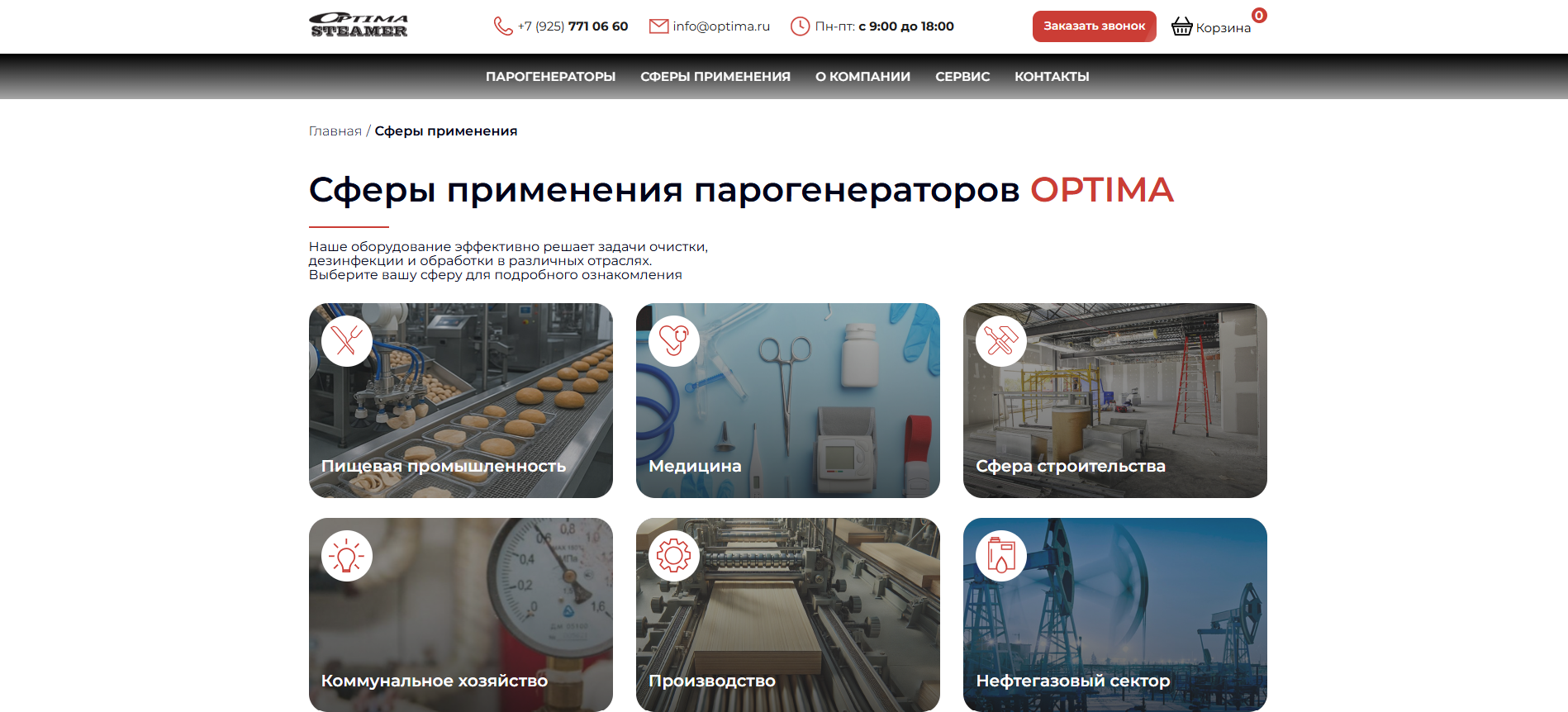Open the Парогенераторы menu
1568x712 pixels.
coord(550,77)
